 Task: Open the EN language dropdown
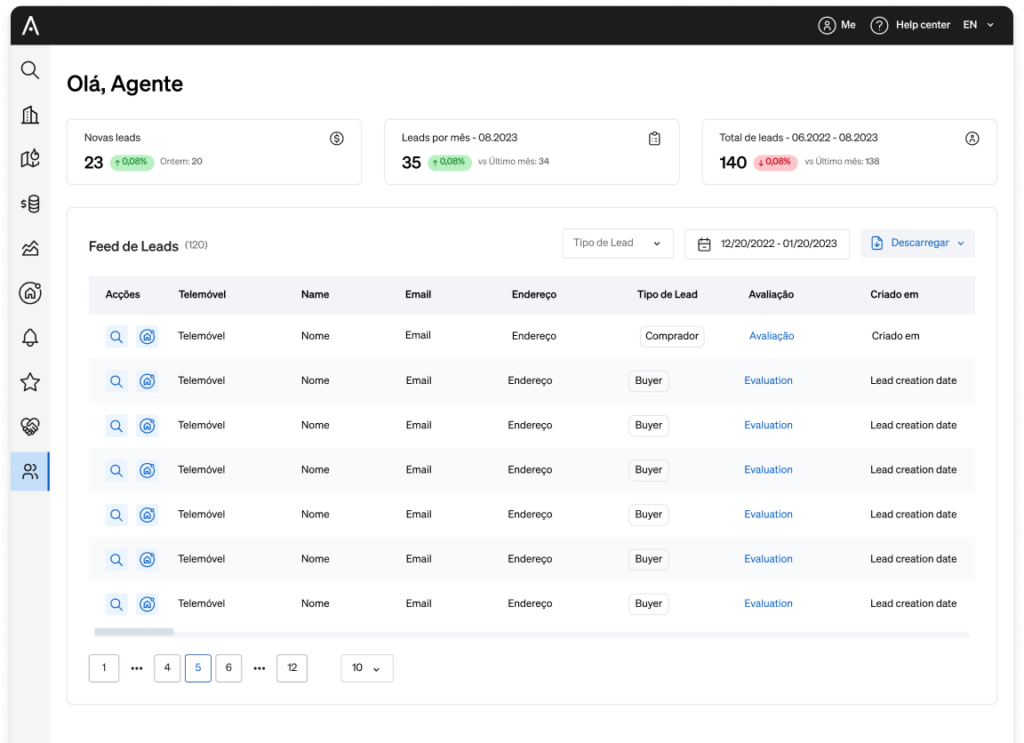tap(978, 25)
